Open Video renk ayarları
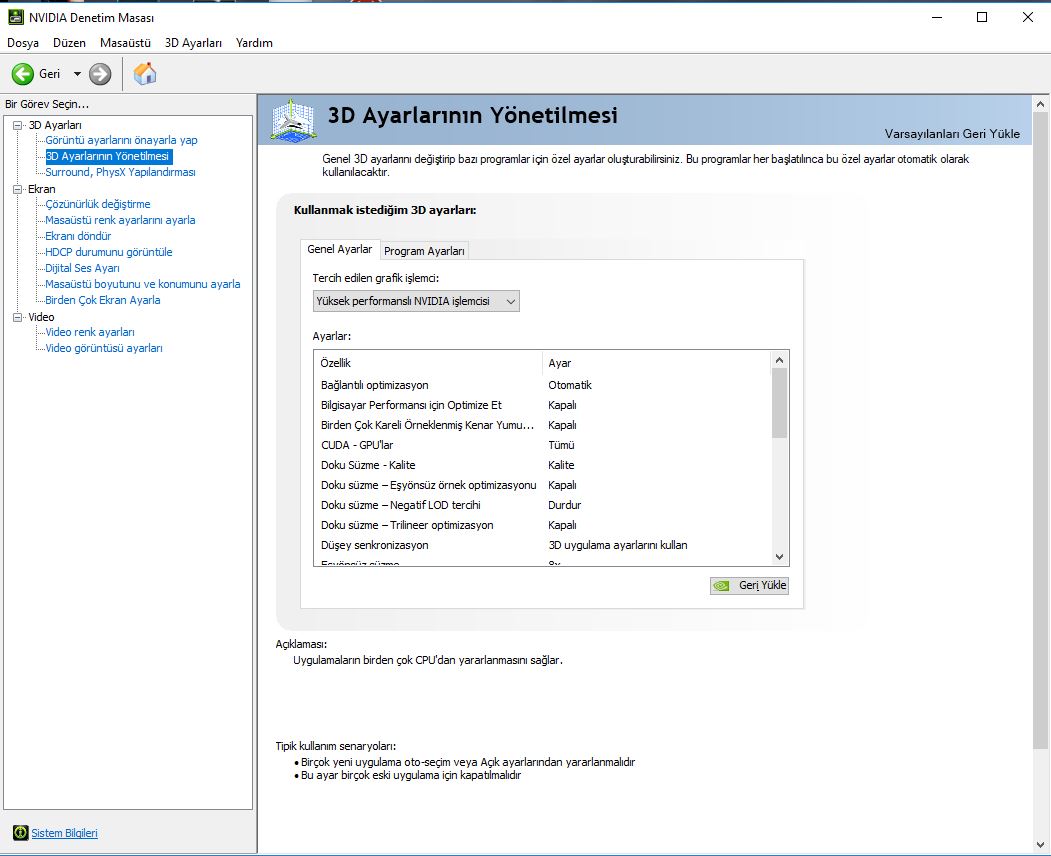 click(x=90, y=332)
